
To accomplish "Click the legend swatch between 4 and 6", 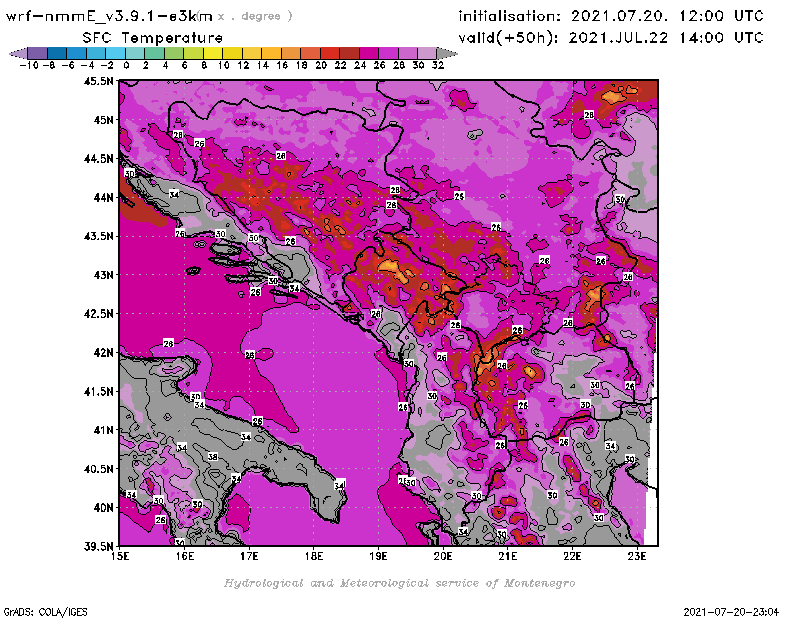I will coord(174,53).
